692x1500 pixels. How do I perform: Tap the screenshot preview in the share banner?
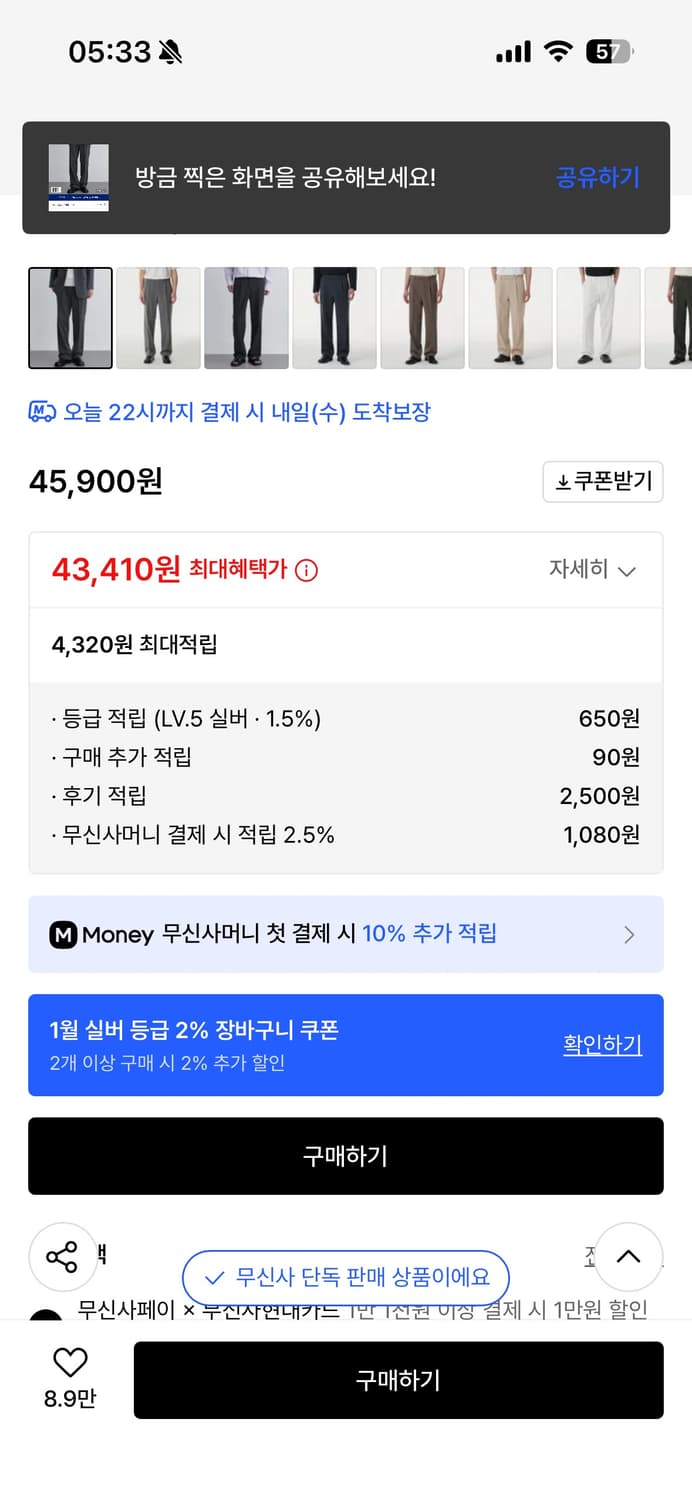pos(79,177)
